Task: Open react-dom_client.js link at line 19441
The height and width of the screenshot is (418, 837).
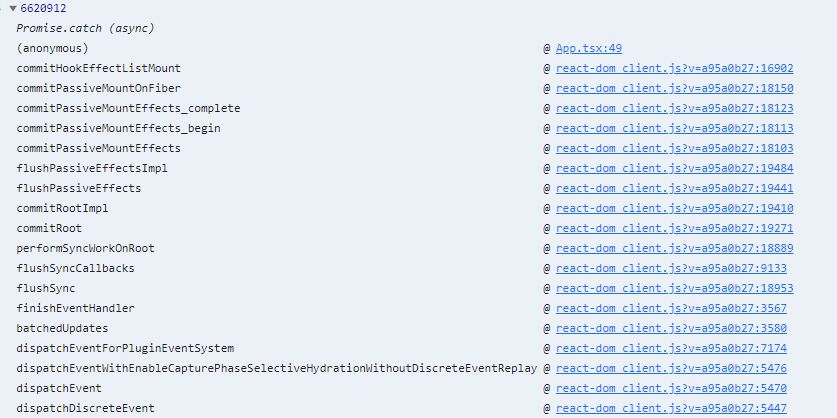Action: [x=674, y=188]
